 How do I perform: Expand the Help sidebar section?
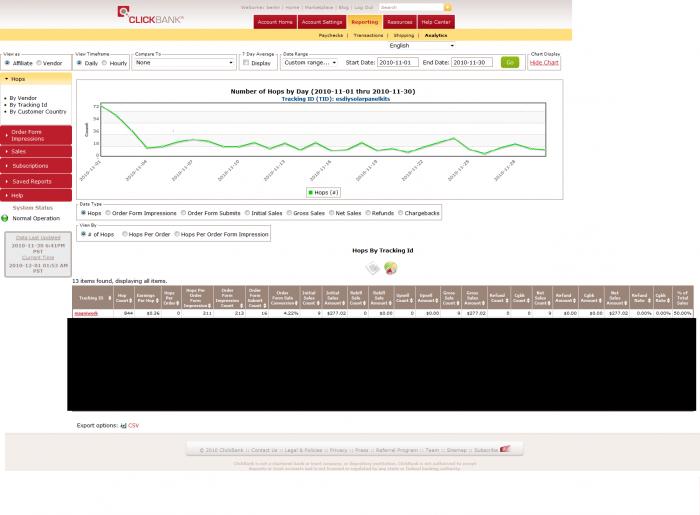[x=36, y=195]
